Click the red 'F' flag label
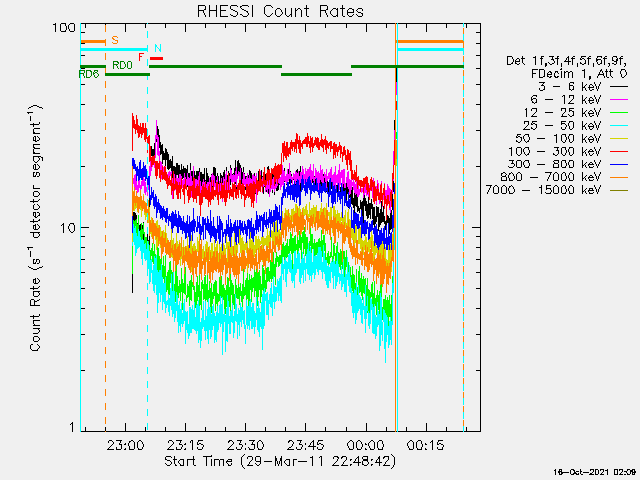 (141, 57)
